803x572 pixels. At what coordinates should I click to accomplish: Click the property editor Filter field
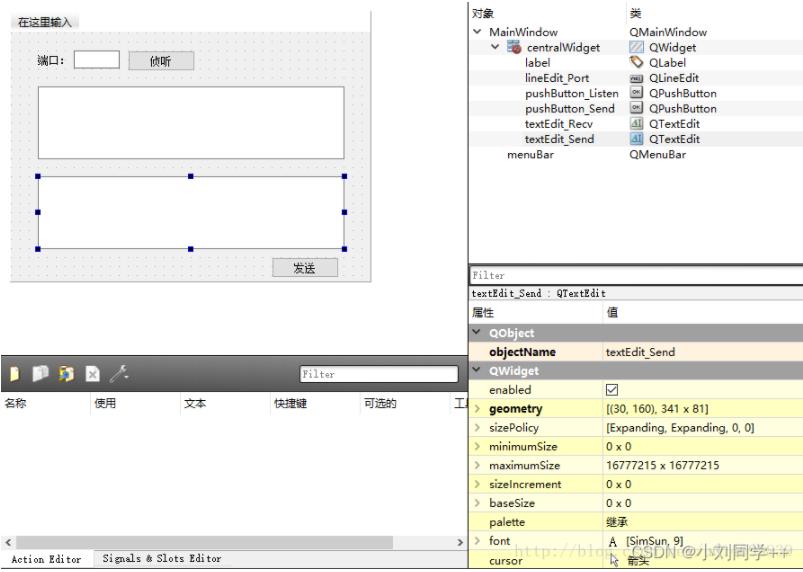(x=636, y=276)
